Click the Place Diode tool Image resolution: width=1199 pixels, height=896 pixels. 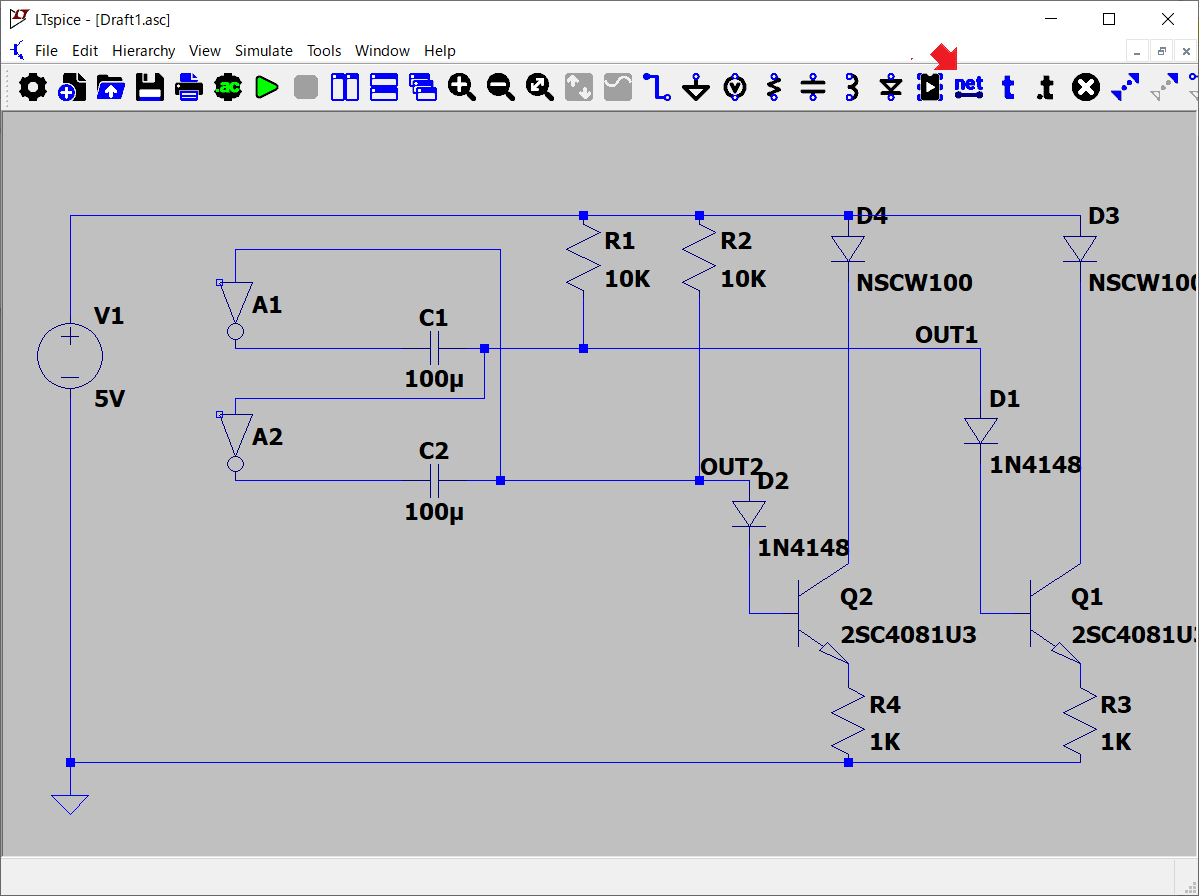(891, 88)
